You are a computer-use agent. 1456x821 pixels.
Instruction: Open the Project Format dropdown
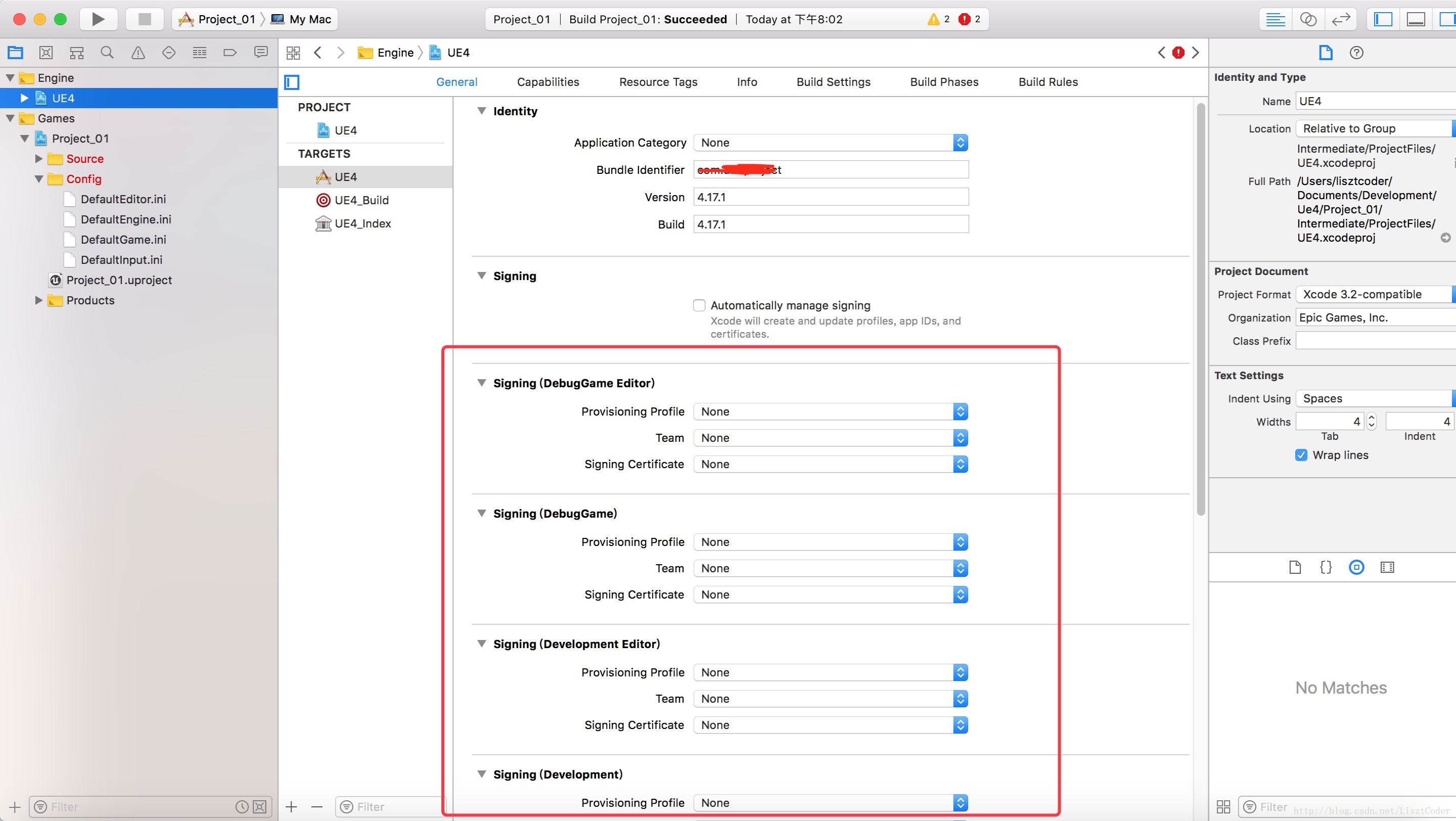1375,294
